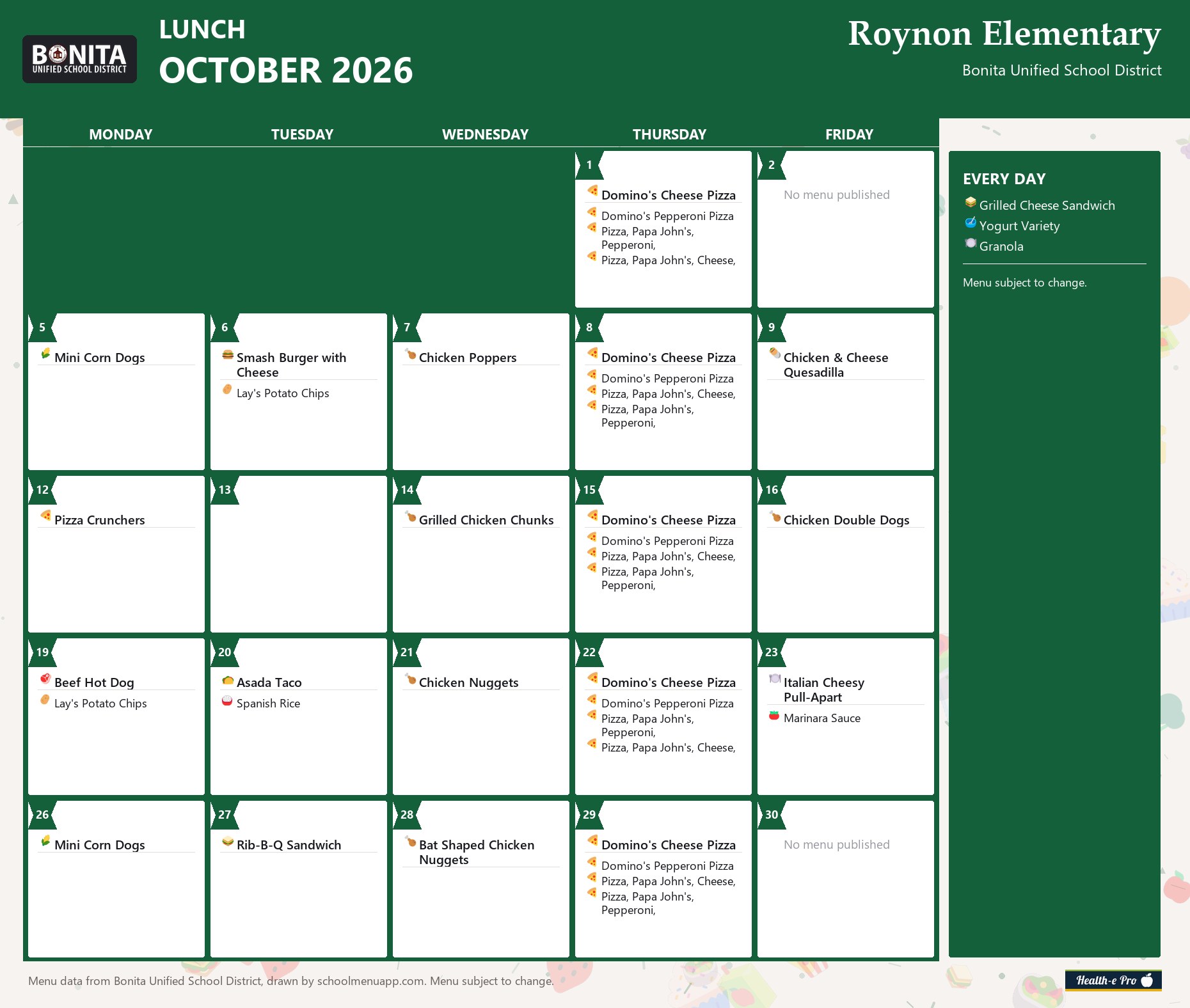The height and width of the screenshot is (1008, 1190).
Task: Click 'Domino's Cheese Pizza' on October 22
Action: point(669,682)
